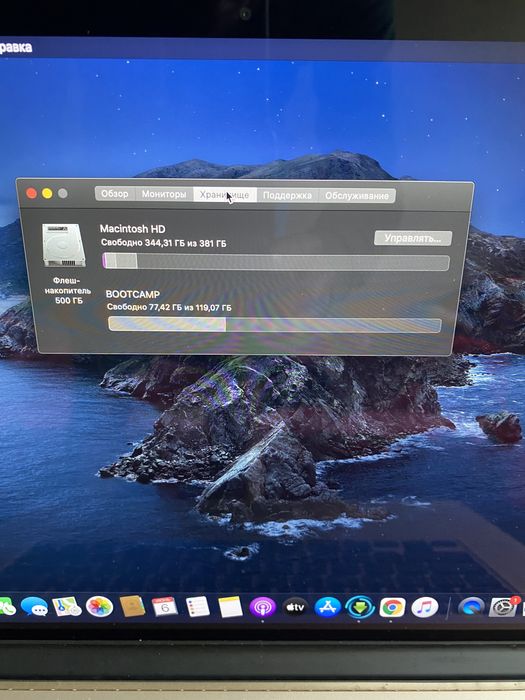Switch to the Мониторы tab
The height and width of the screenshot is (700, 525).
164,194
